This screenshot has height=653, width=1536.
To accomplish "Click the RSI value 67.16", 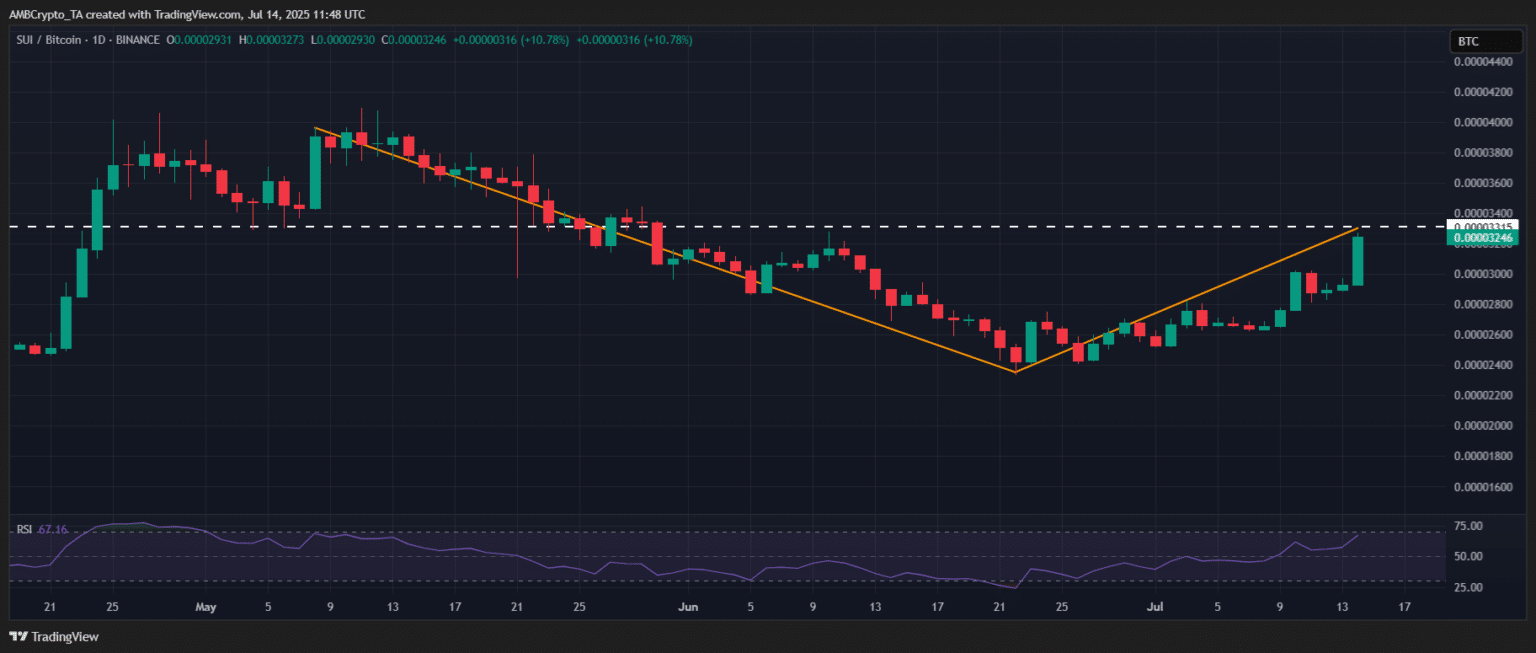I will click(52, 529).
